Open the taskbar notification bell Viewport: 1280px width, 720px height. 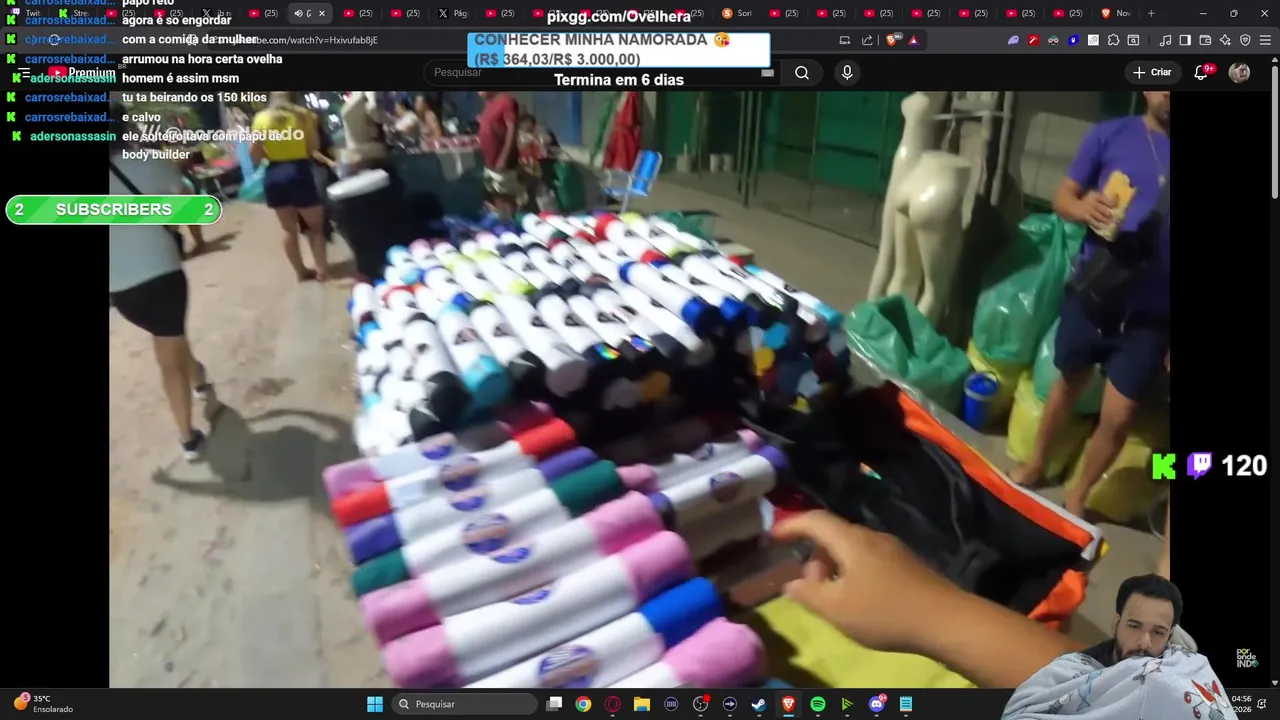click(x=1263, y=704)
